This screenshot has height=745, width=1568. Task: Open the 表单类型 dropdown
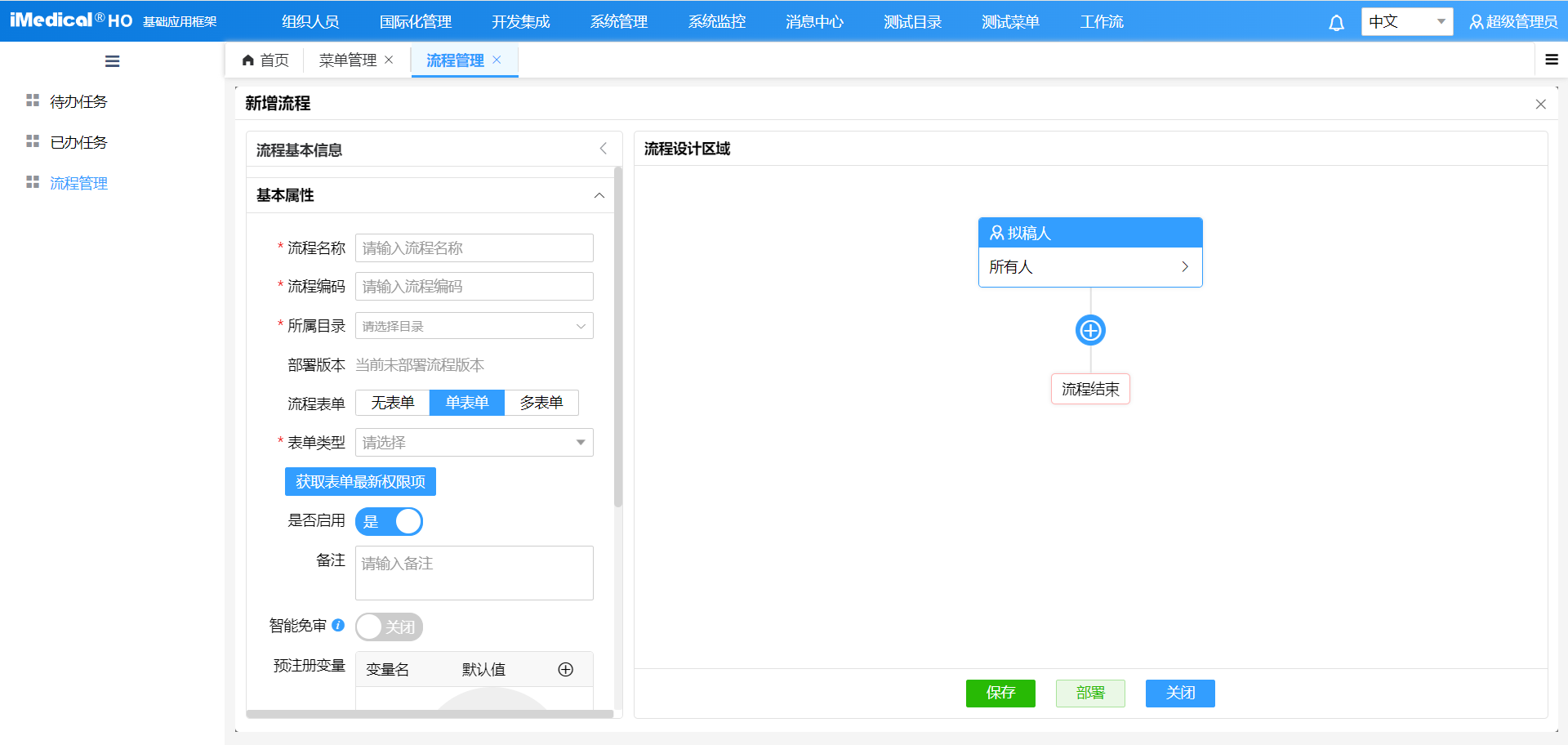474,443
